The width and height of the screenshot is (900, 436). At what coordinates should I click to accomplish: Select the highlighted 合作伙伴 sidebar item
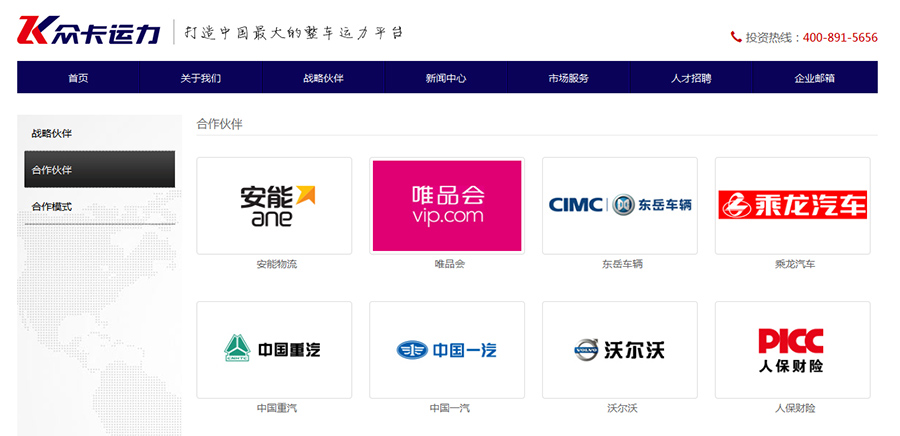pos(99,169)
